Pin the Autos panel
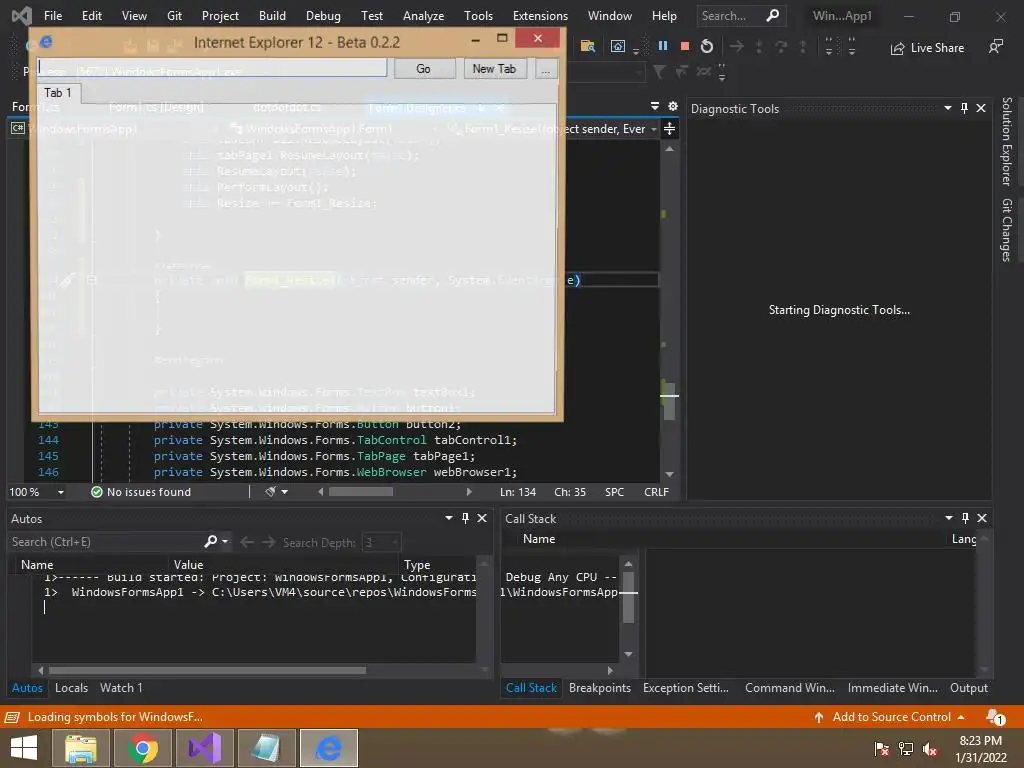This screenshot has width=1024, height=768. [x=465, y=518]
